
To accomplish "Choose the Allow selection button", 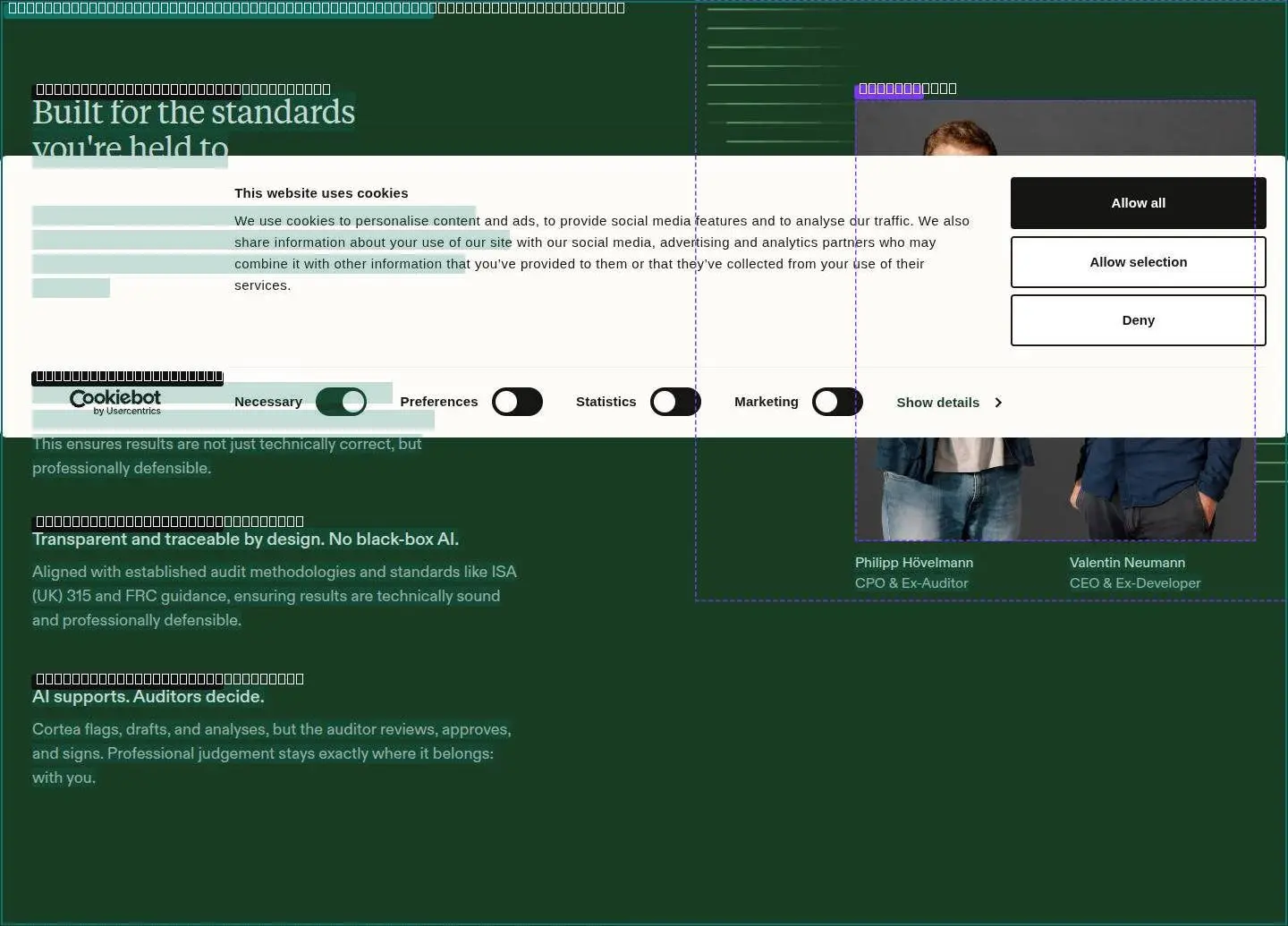I will coord(1139,262).
